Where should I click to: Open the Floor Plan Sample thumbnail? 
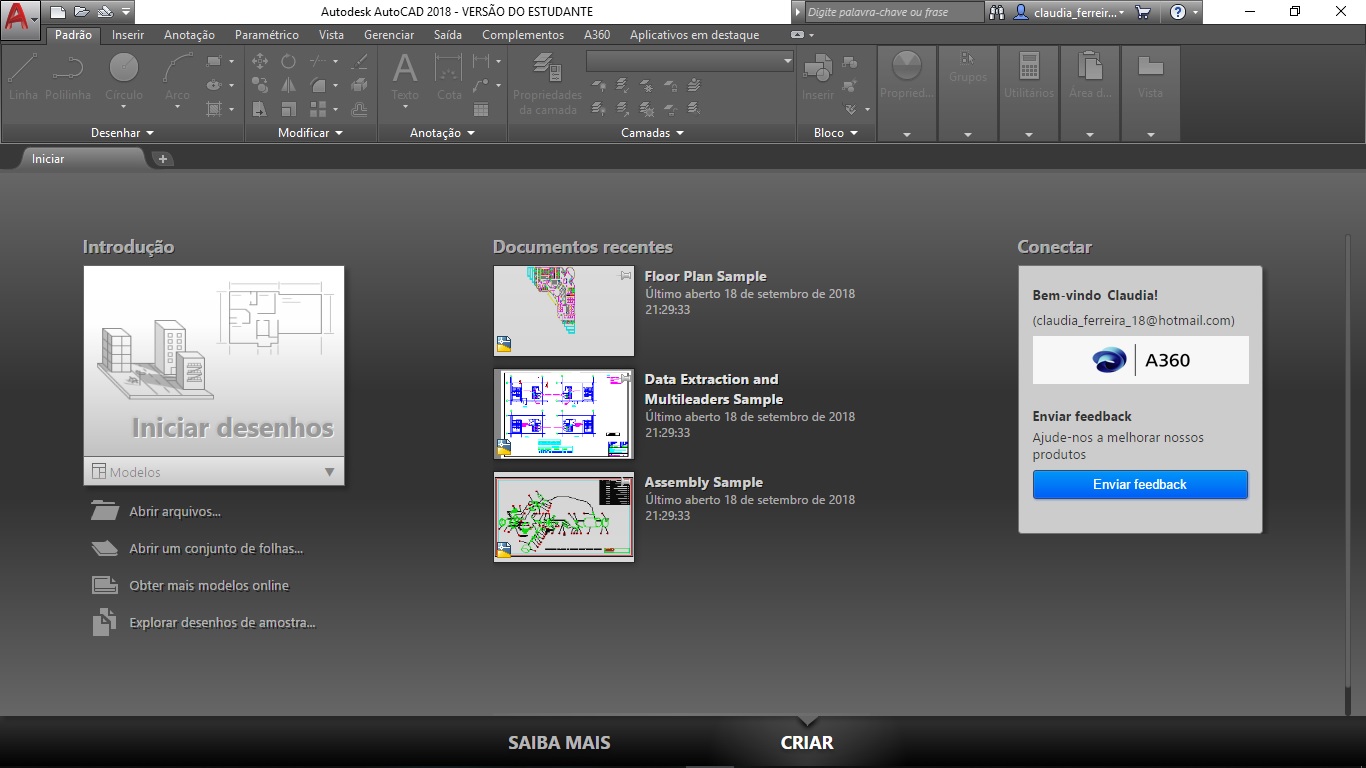(564, 311)
